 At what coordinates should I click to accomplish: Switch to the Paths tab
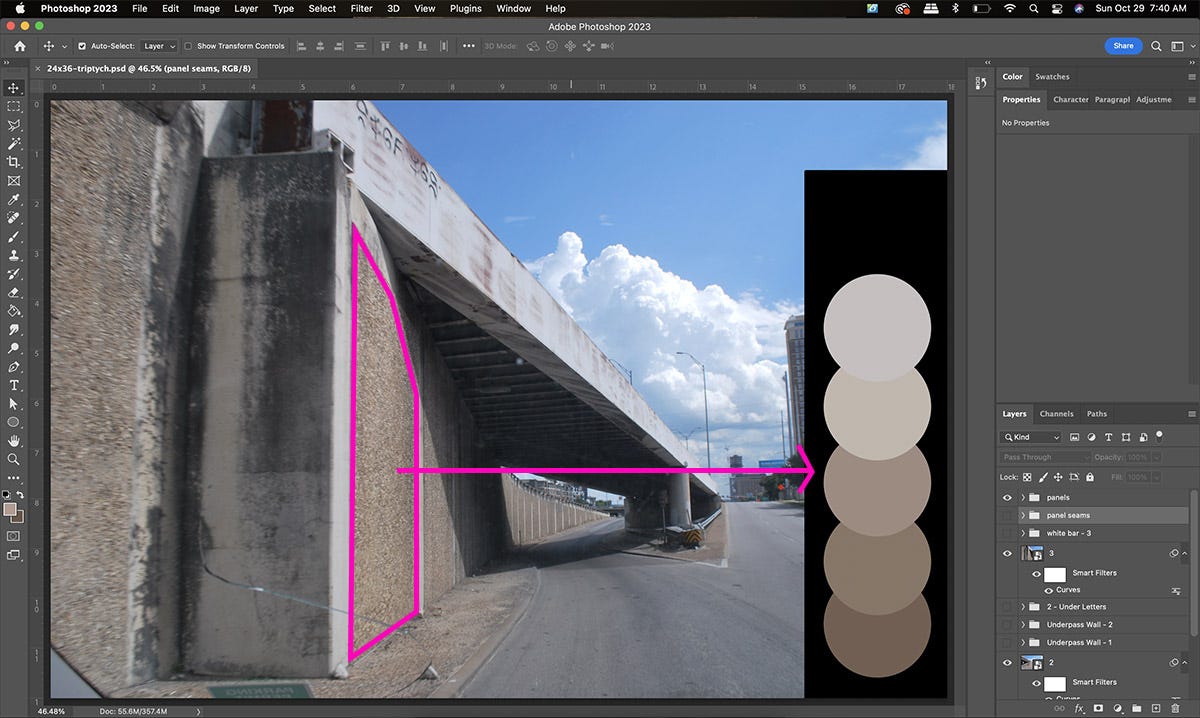pos(1097,413)
